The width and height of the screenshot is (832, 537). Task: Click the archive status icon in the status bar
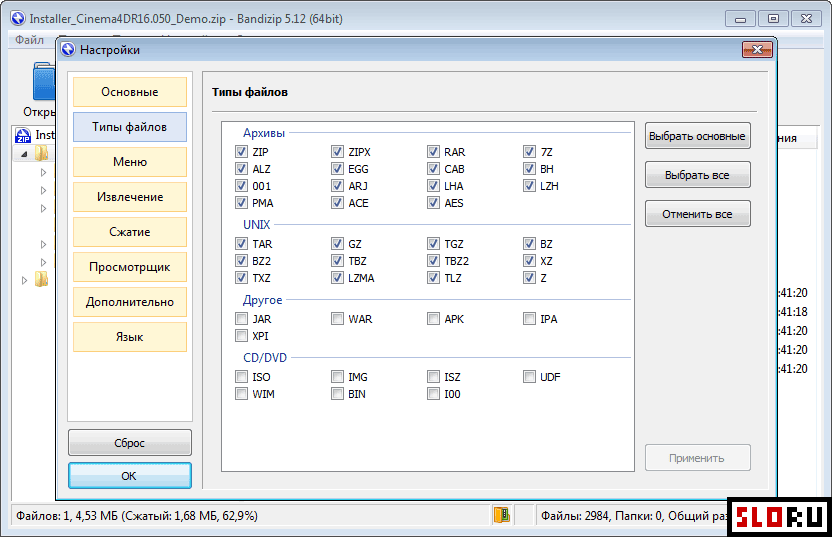point(501,515)
